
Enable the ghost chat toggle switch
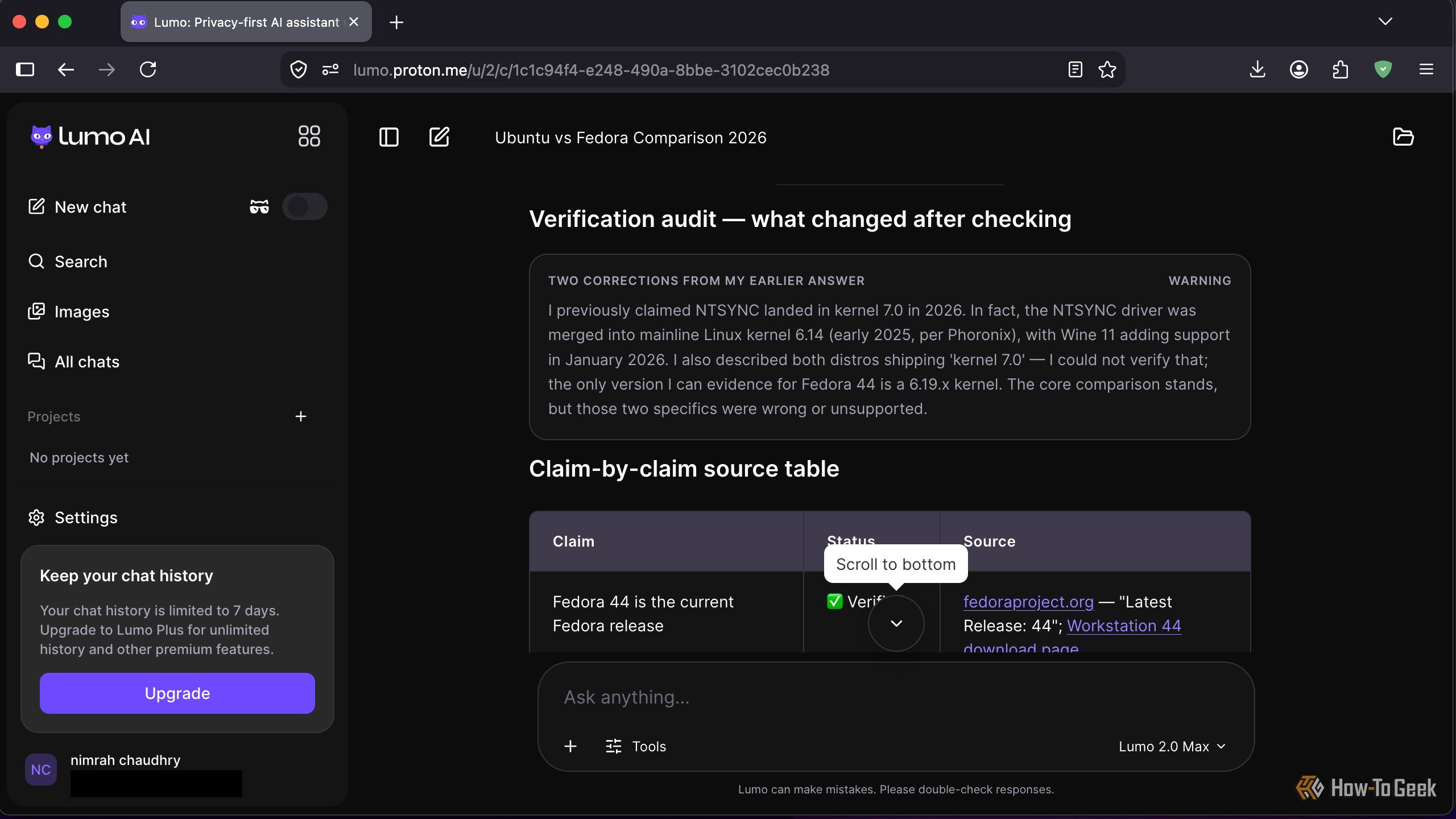(305, 206)
